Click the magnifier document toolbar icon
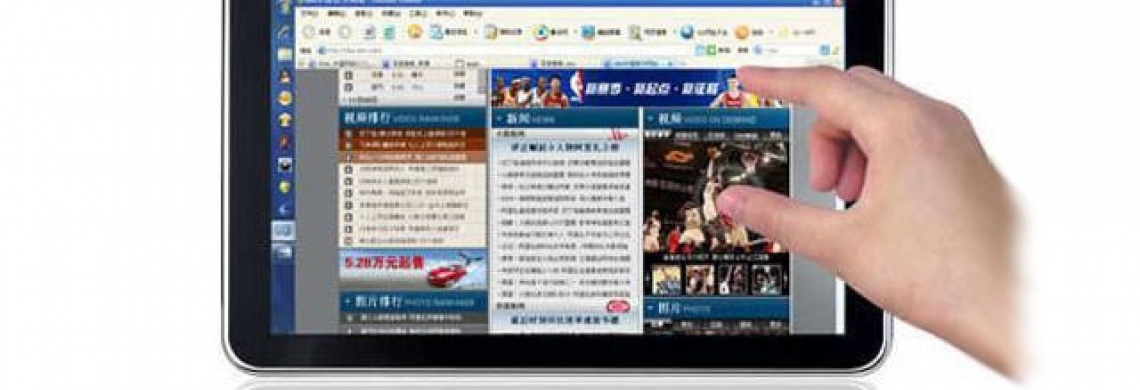Screen dimensions: 1140x390 tap(635, 32)
